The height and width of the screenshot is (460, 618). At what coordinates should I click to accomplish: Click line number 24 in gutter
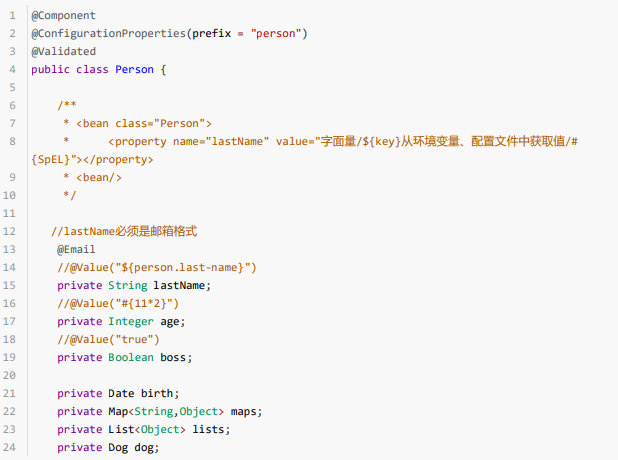pyautogui.click(x=9, y=447)
